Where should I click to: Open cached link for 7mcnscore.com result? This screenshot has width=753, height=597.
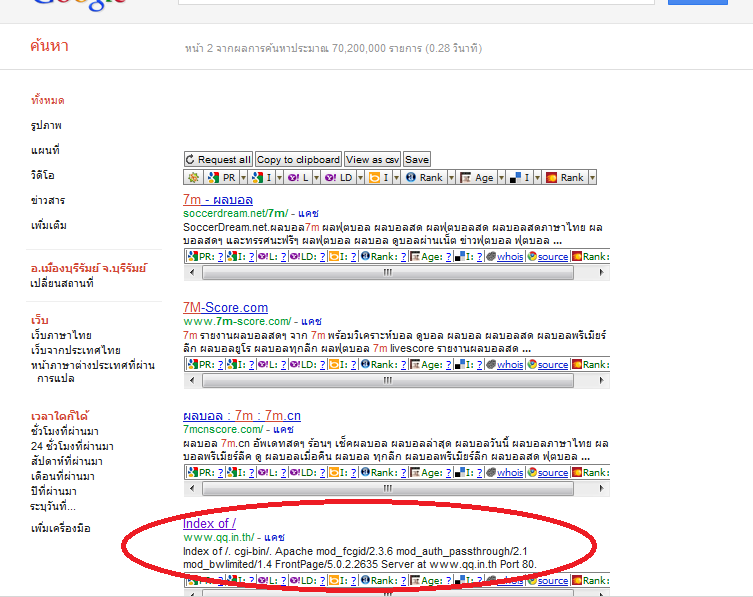click(x=283, y=429)
